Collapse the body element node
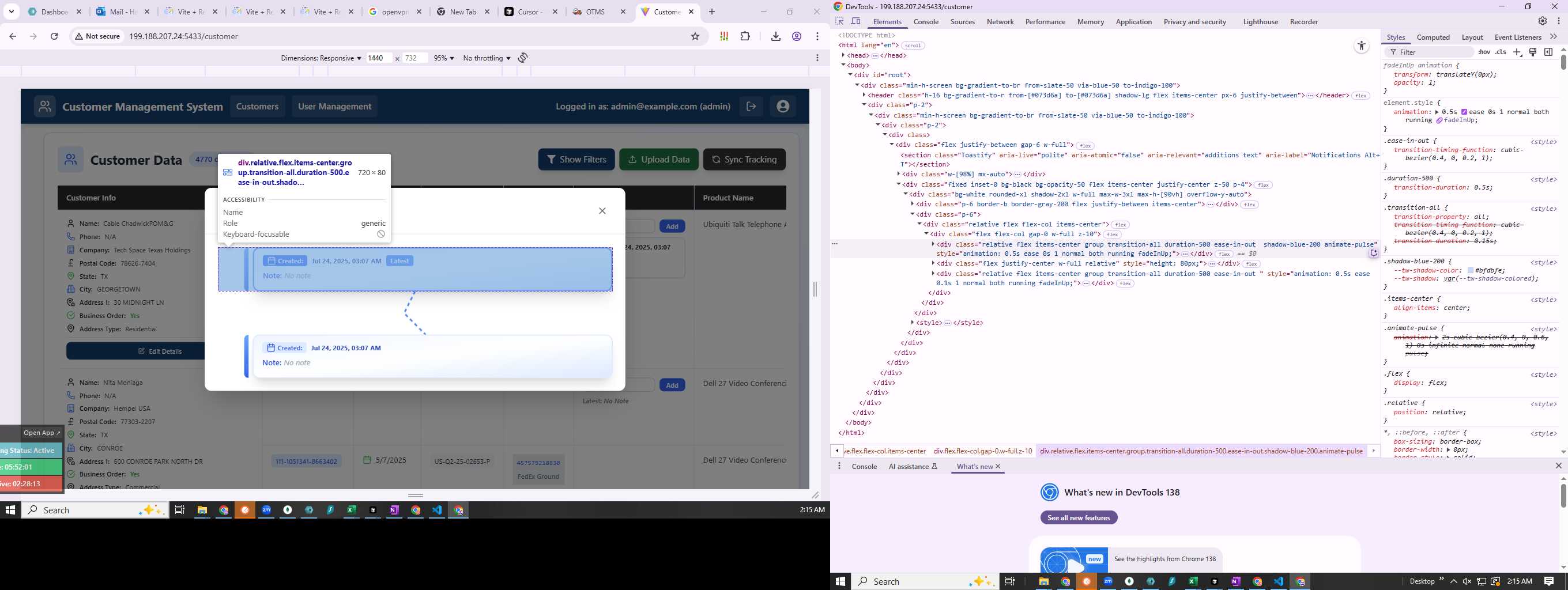 (x=843, y=65)
